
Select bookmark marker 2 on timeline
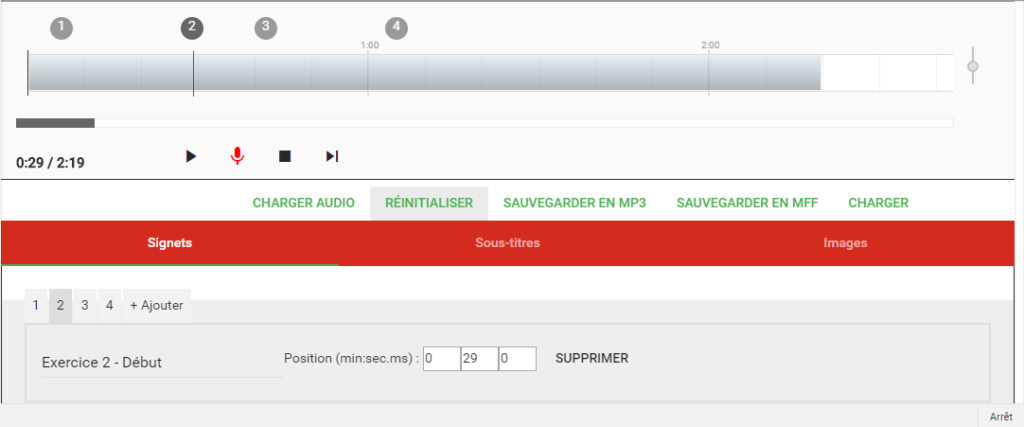(192, 28)
